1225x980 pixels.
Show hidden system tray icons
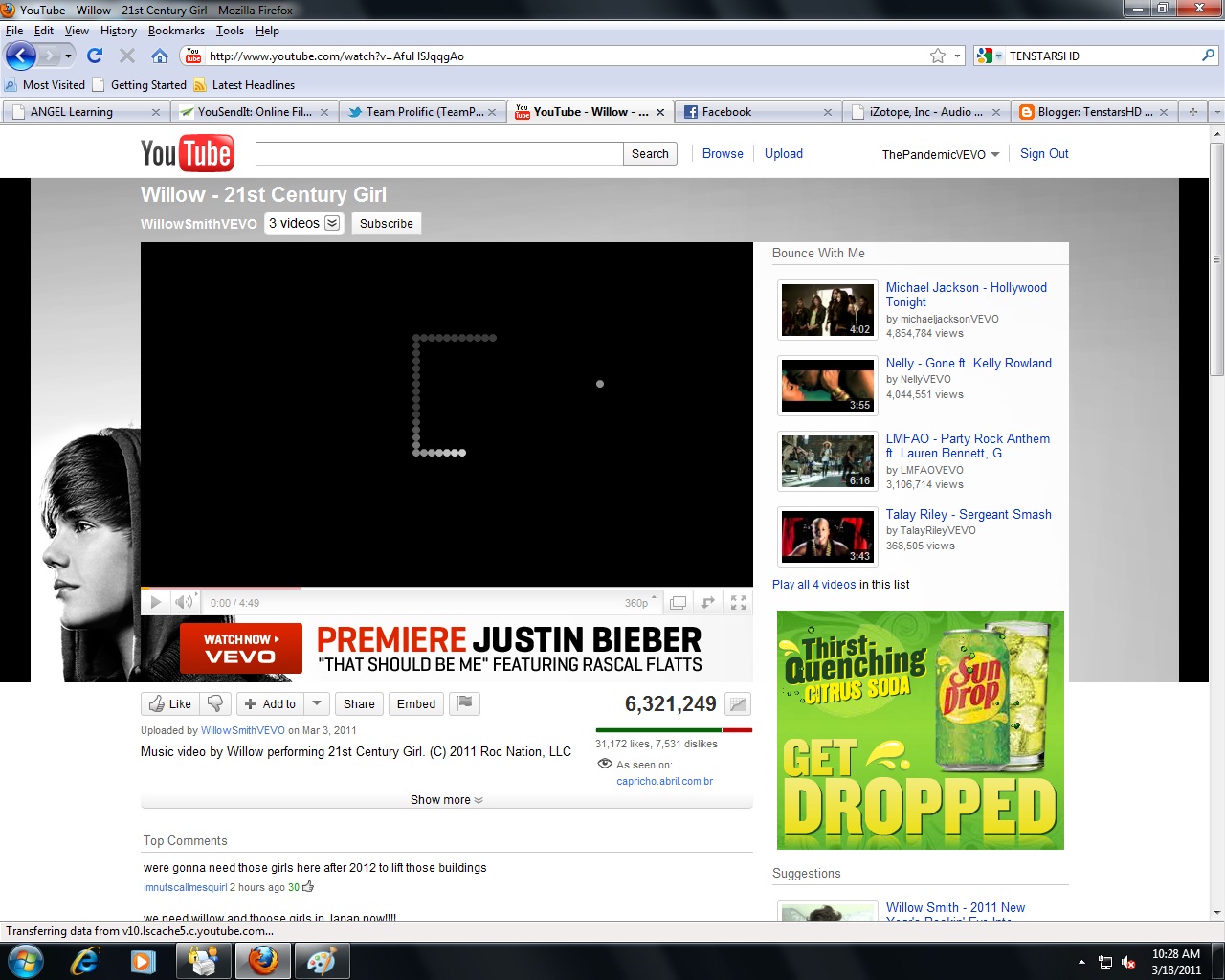coord(1081,962)
